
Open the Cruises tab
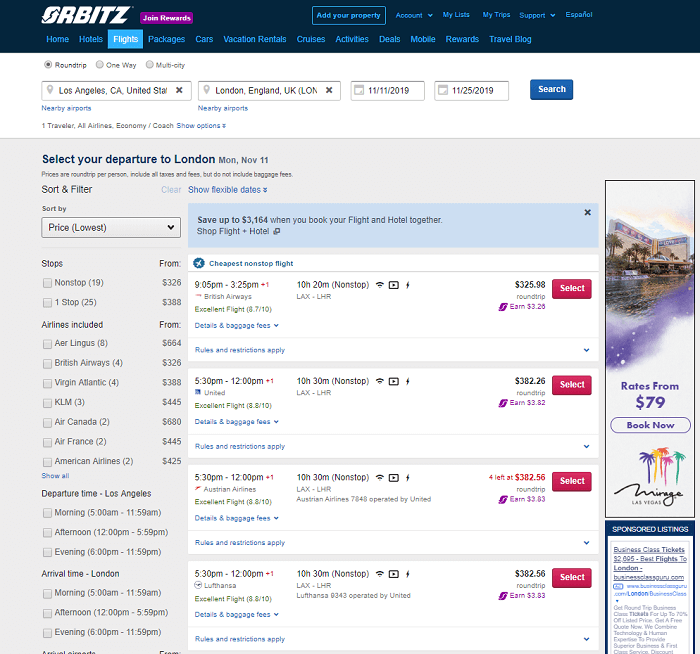[x=311, y=39]
